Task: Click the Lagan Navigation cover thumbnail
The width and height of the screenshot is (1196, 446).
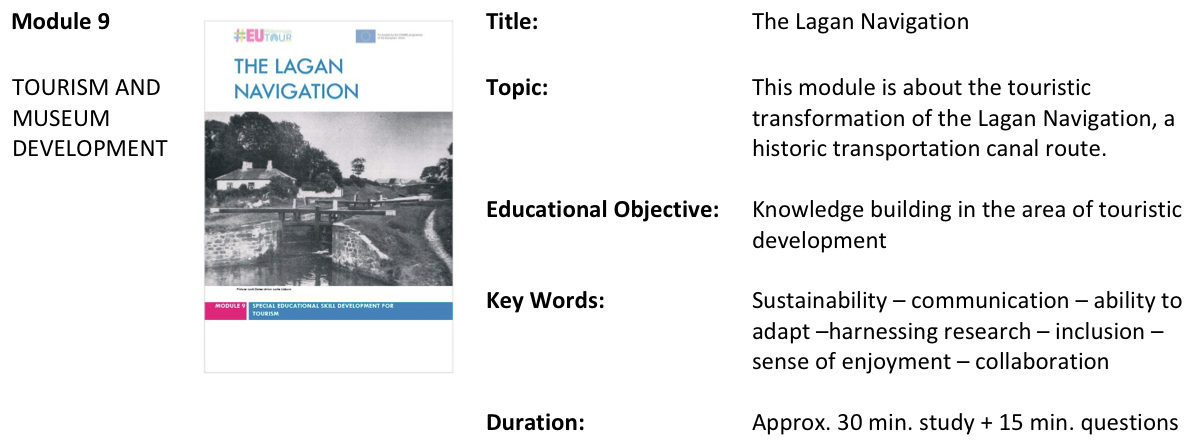Action: coord(328,197)
